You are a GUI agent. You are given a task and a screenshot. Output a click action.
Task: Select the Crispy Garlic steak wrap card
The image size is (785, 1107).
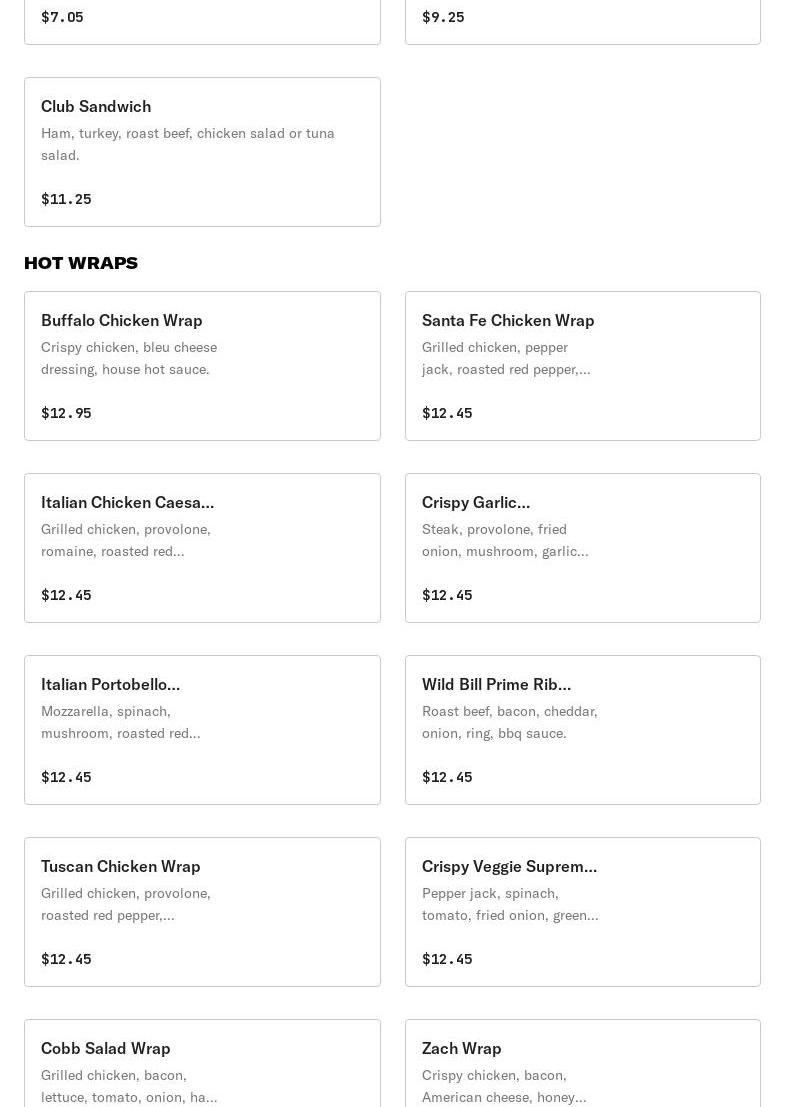(582, 548)
